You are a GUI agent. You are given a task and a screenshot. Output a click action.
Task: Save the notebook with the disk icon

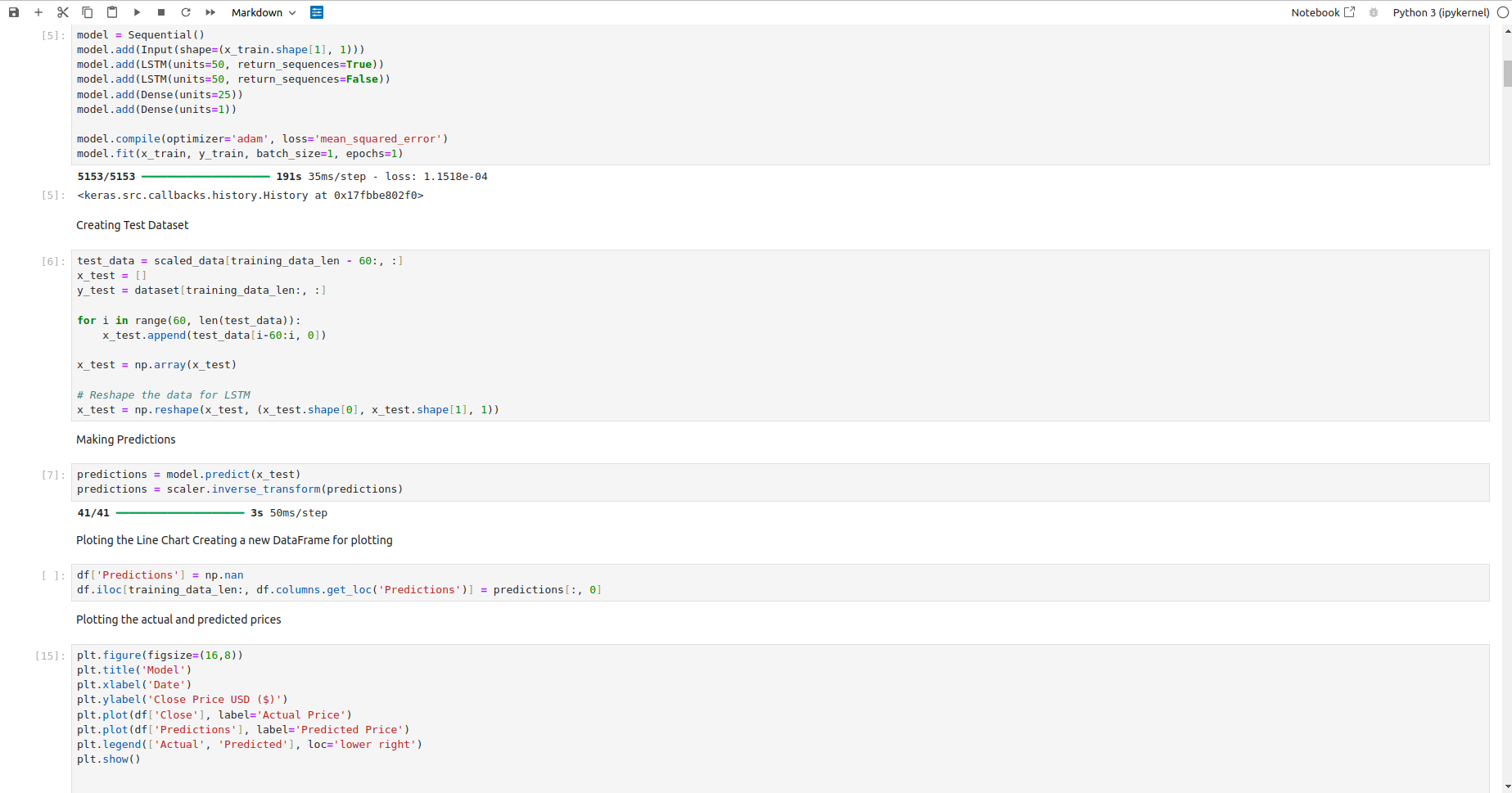click(14, 12)
